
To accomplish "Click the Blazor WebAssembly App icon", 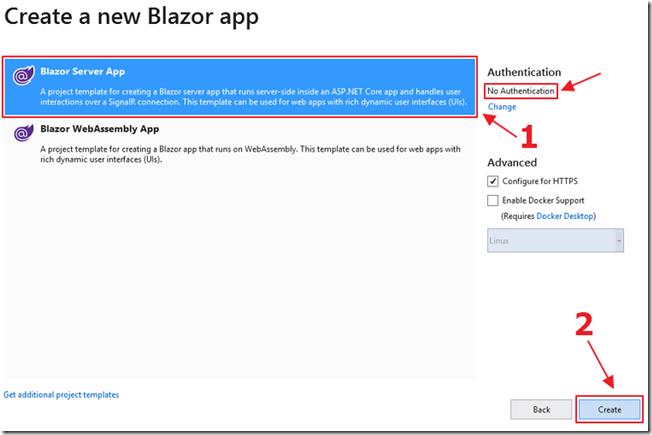I will (23, 133).
